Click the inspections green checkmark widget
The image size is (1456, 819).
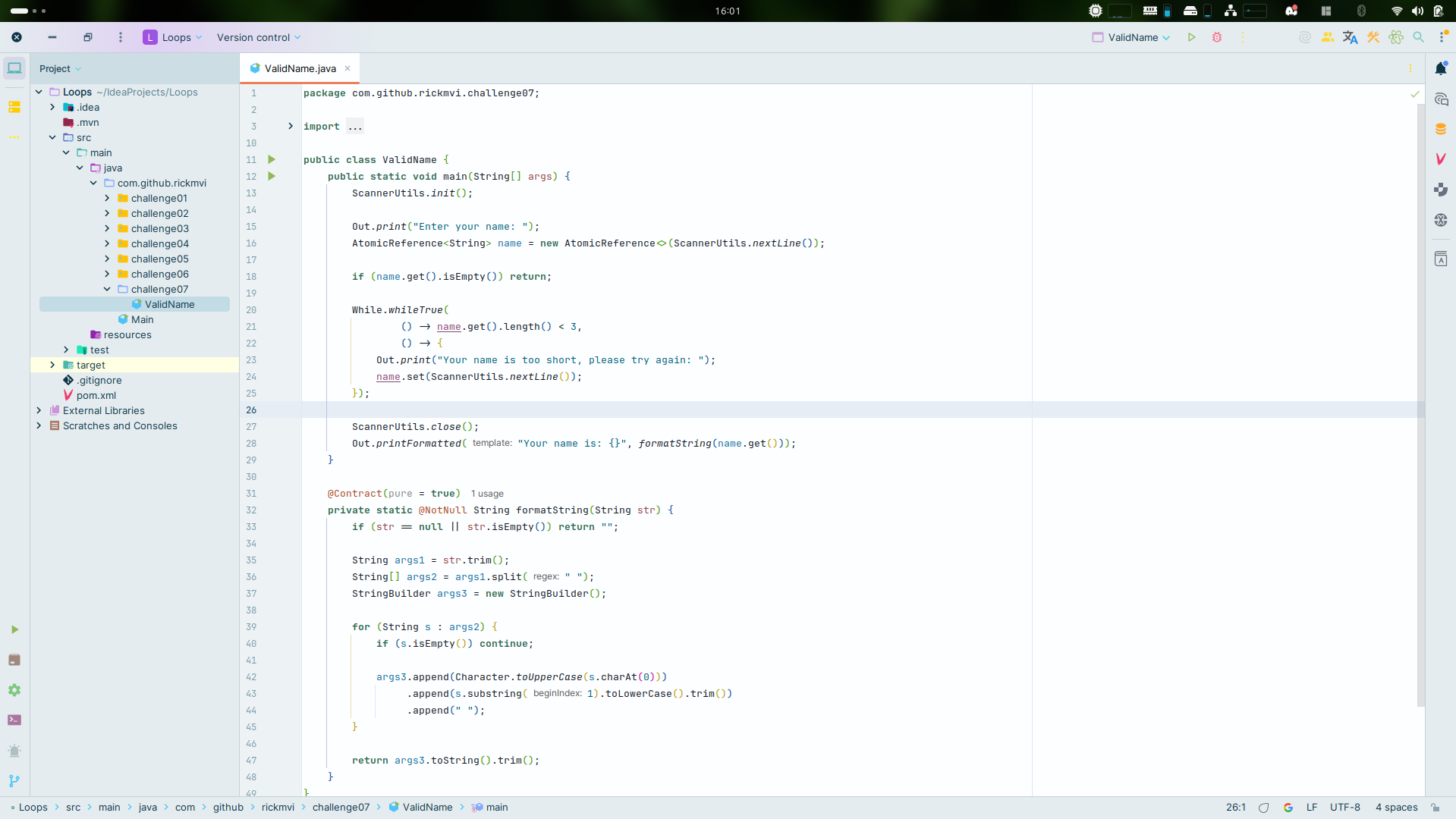pos(1415,94)
